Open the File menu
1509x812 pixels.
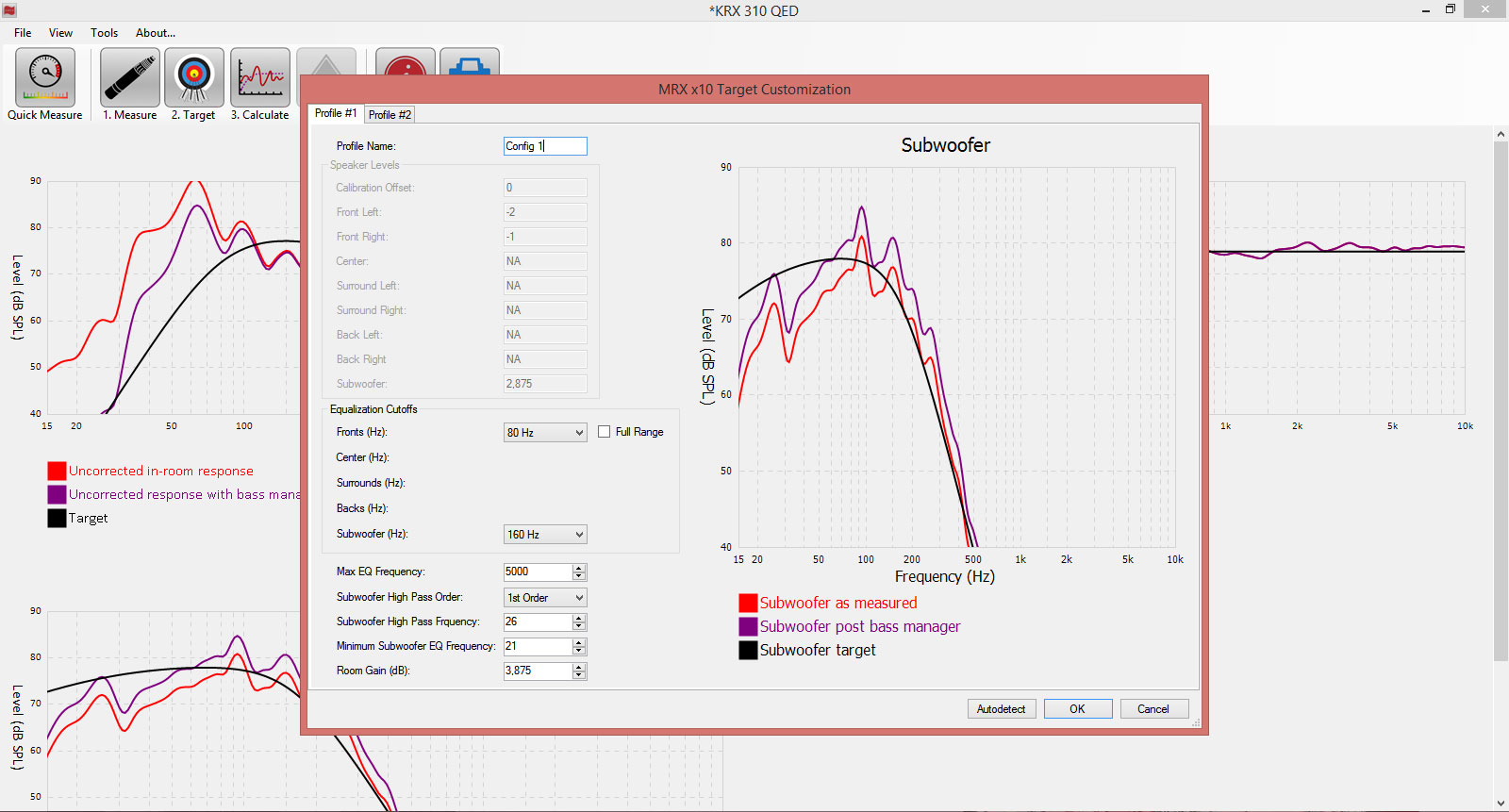(23, 33)
